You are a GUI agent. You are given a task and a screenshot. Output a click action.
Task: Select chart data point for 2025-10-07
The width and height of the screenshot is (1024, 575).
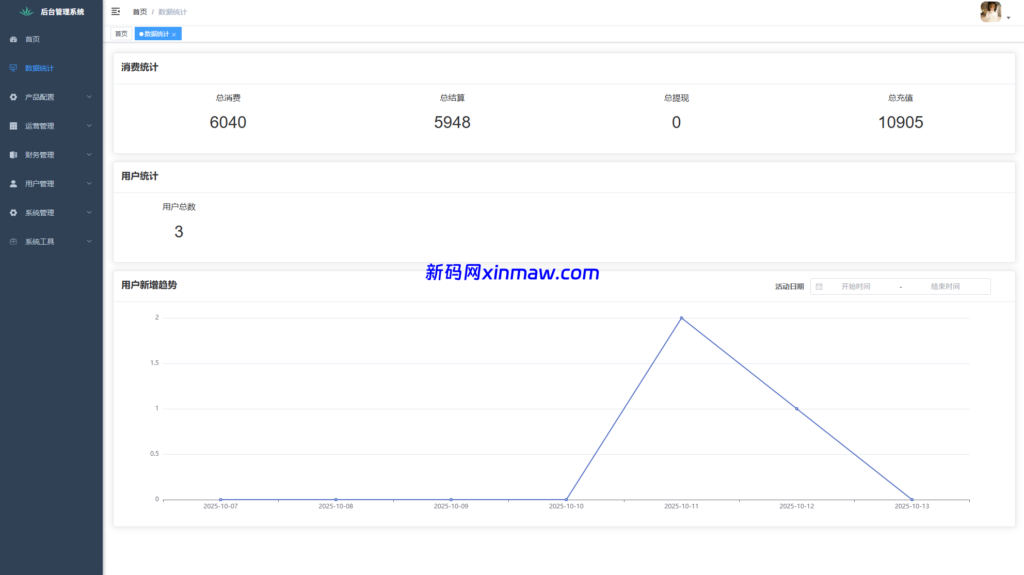point(221,499)
